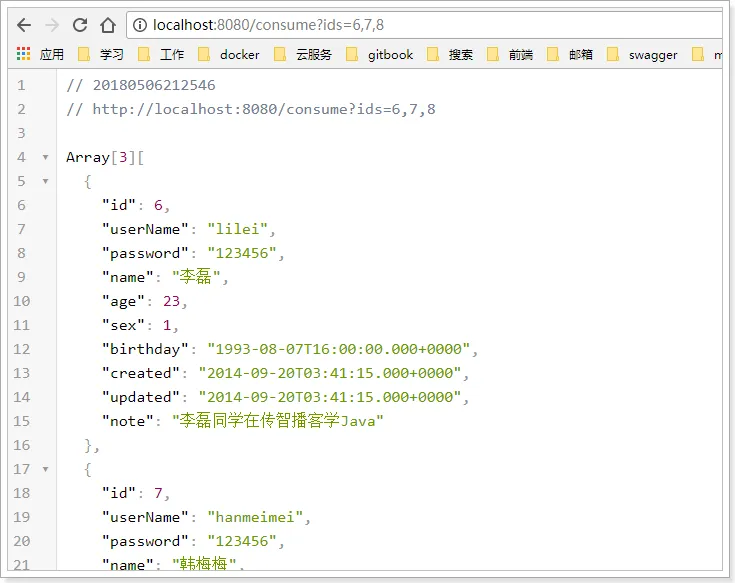Collapse the Array[3] node on line 4
The width and height of the screenshot is (735, 583).
click(45, 157)
